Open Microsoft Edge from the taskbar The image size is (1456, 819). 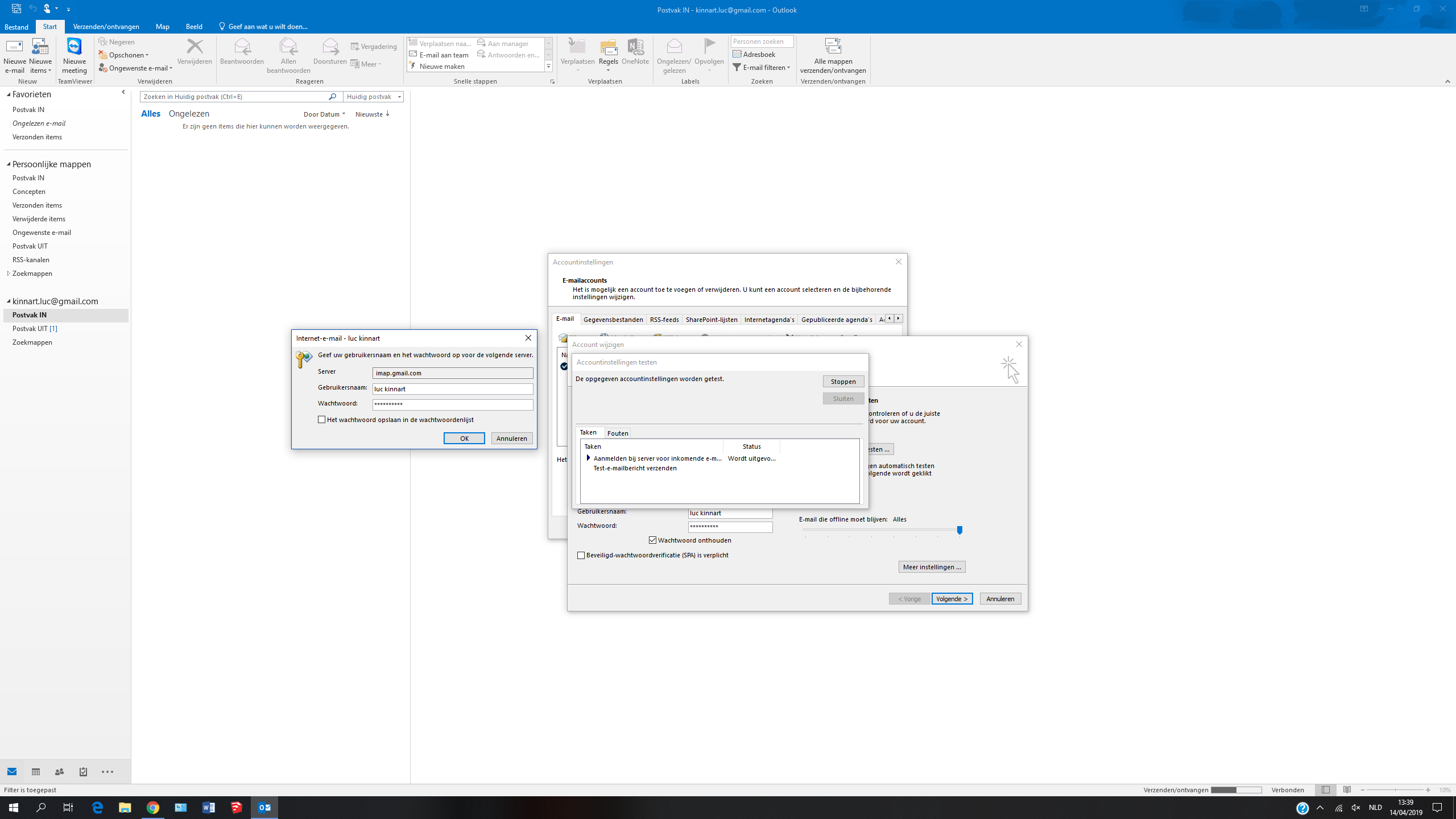click(x=97, y=808)
